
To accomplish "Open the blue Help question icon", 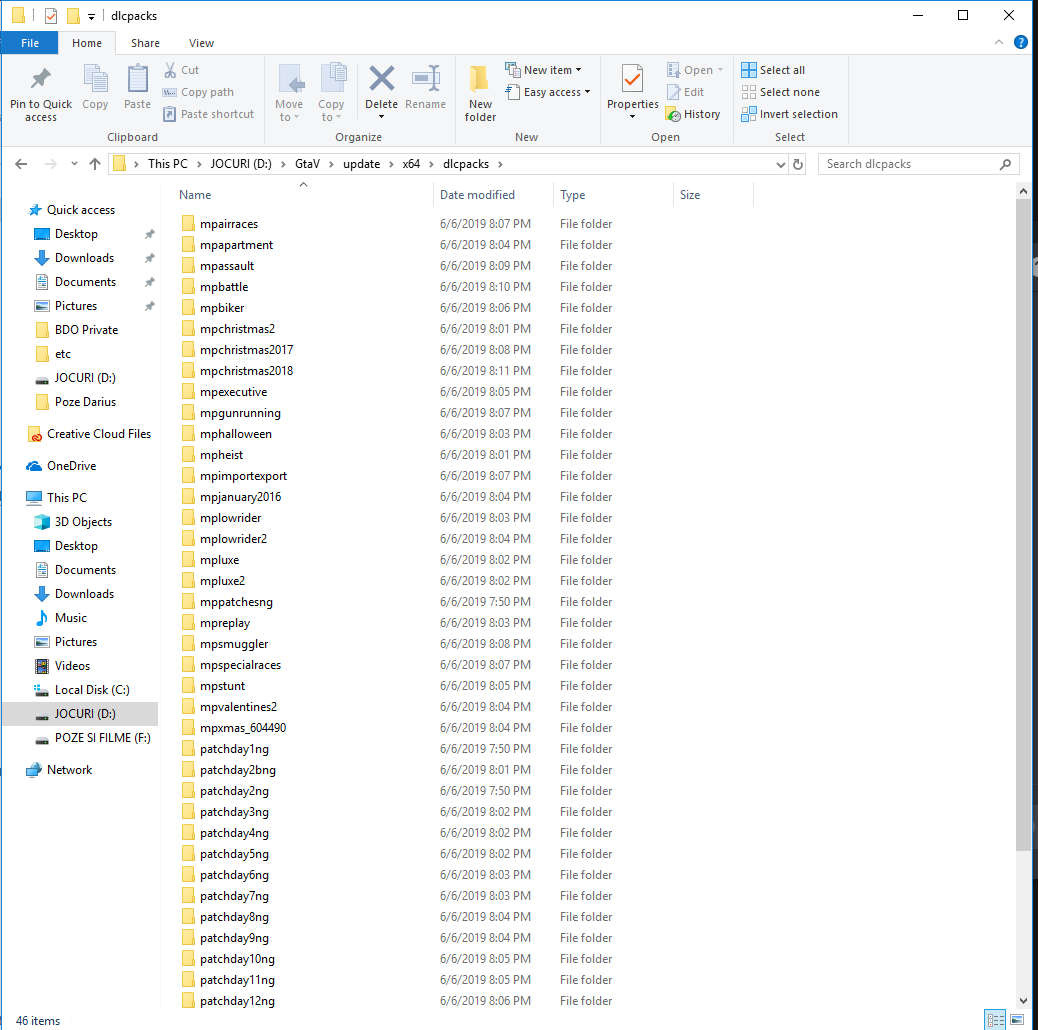I will 1021,42.
